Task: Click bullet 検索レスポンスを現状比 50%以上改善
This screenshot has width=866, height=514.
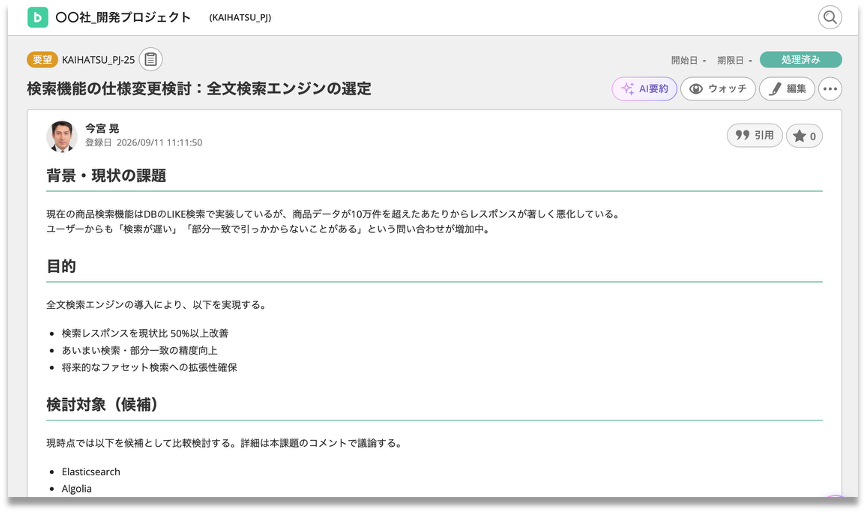Action: coord(145,333)
